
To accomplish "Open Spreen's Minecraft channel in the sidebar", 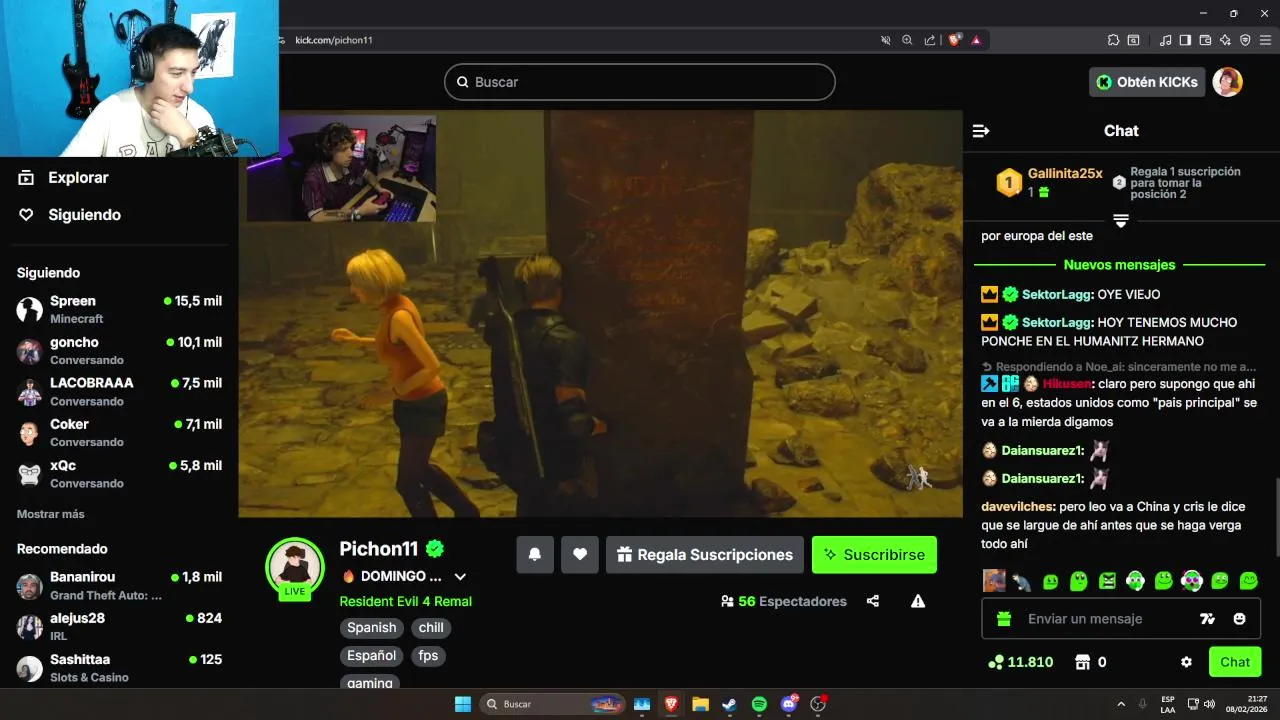I will click(119, 309).
